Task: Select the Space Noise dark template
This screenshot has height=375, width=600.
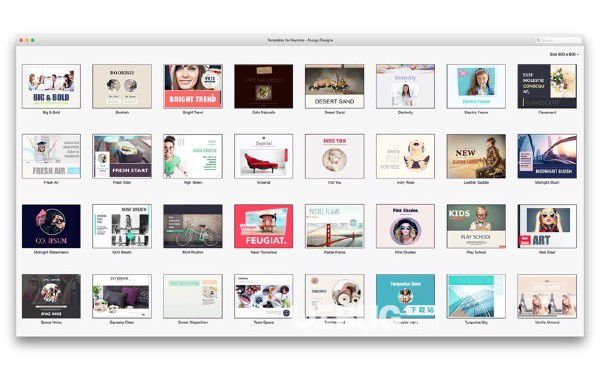Action: pyautogui.click(x=51, y=296)
